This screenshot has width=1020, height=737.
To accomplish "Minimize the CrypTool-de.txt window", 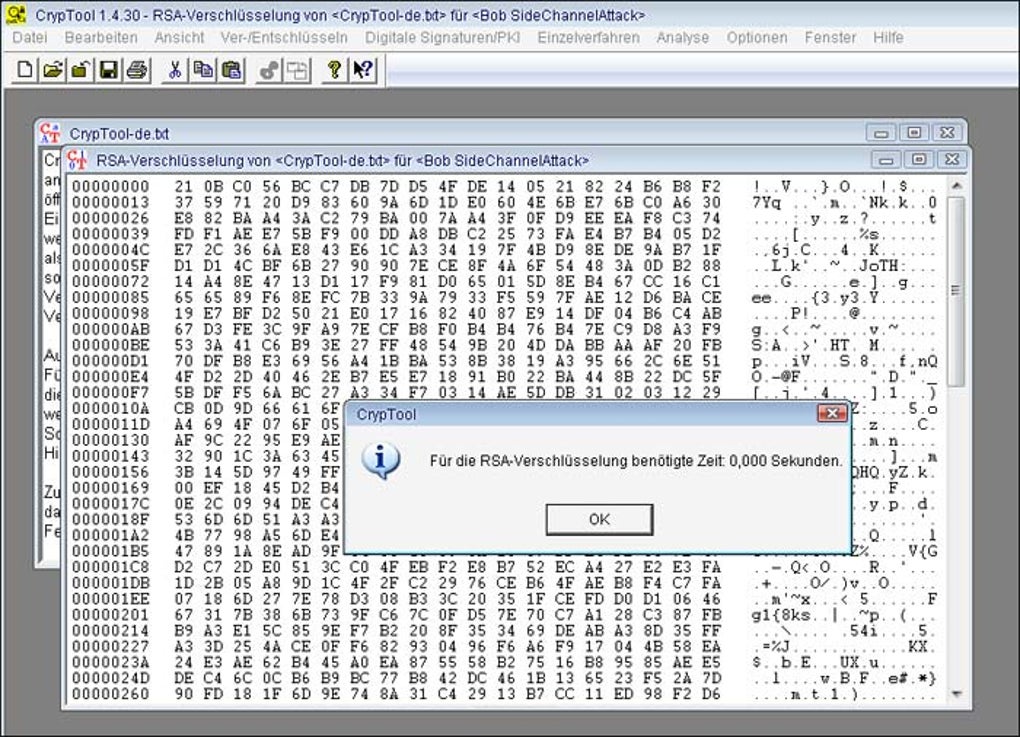I will [x=881, y=133].
